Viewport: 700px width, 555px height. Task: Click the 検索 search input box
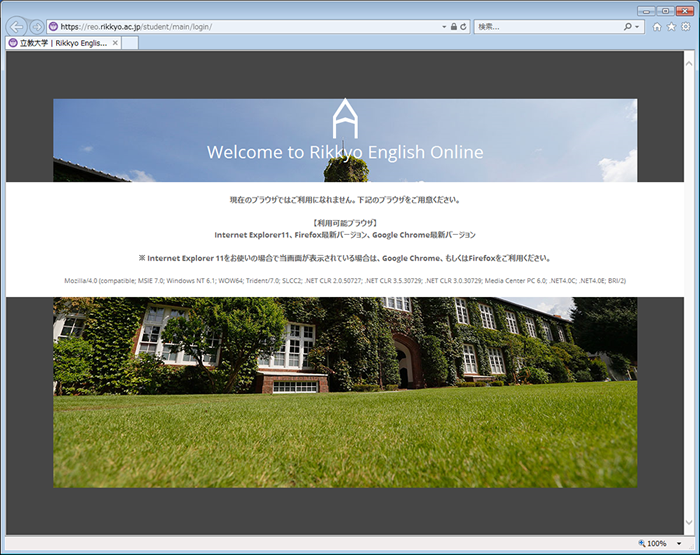pyautogui.click(x=548, y=27)
